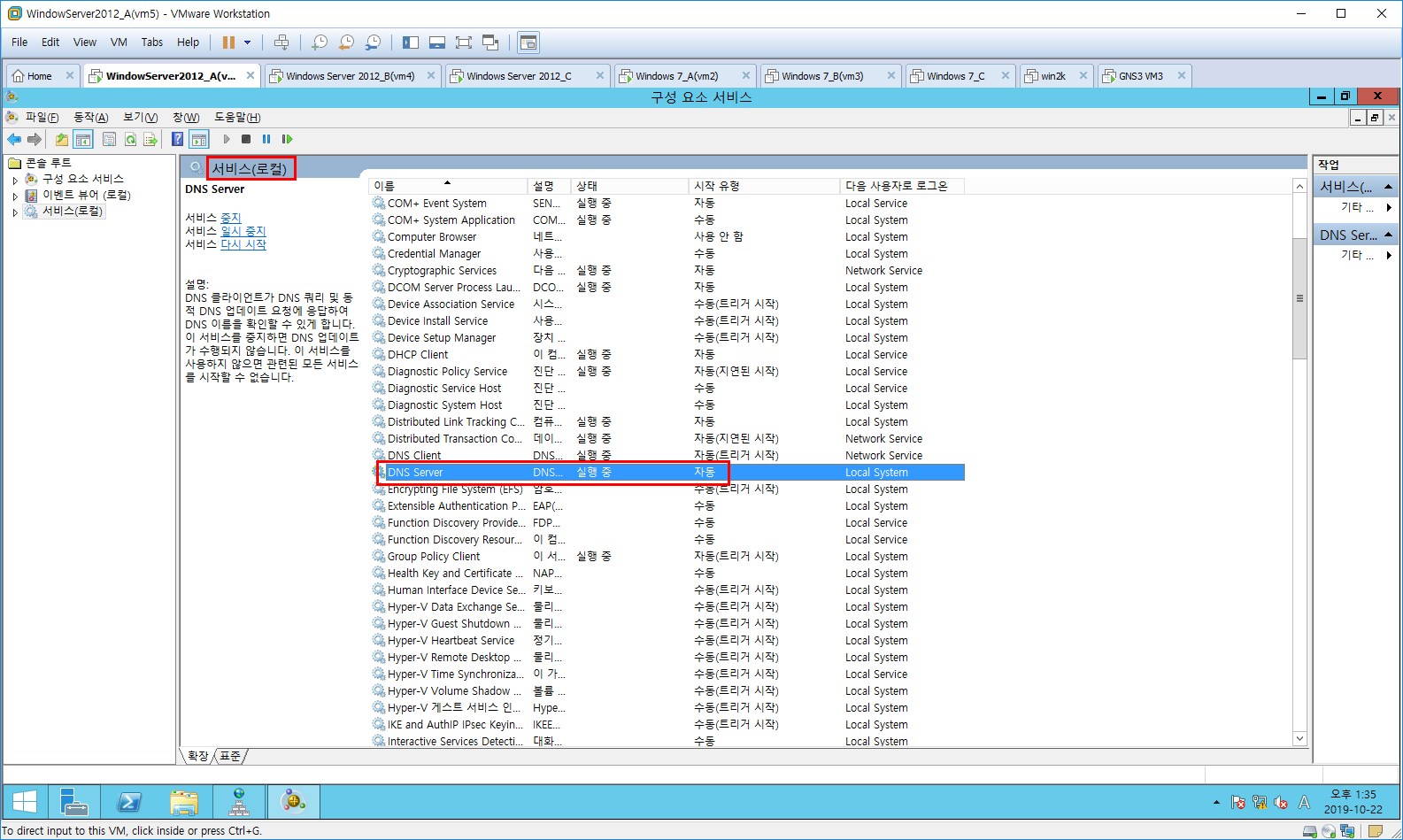Screen dimensions: 1403x840
Task: Toggle the action pane icon
Action: pos(199,139)
